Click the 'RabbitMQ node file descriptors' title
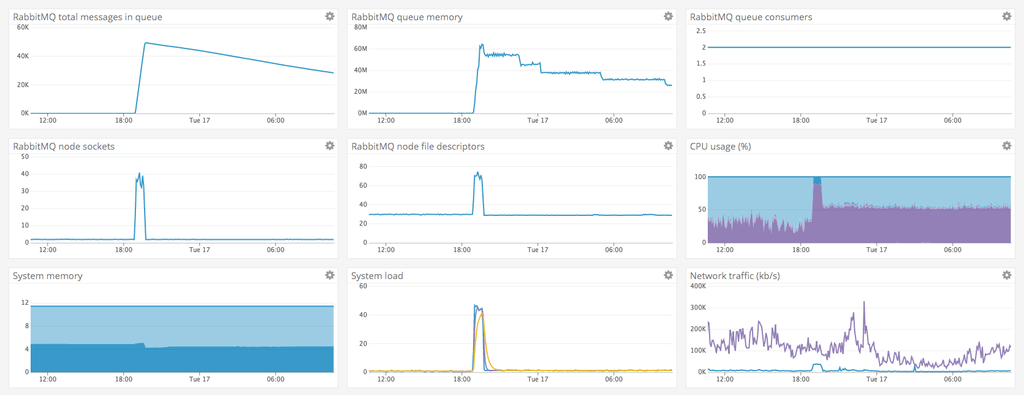 [x=418, y=146]
